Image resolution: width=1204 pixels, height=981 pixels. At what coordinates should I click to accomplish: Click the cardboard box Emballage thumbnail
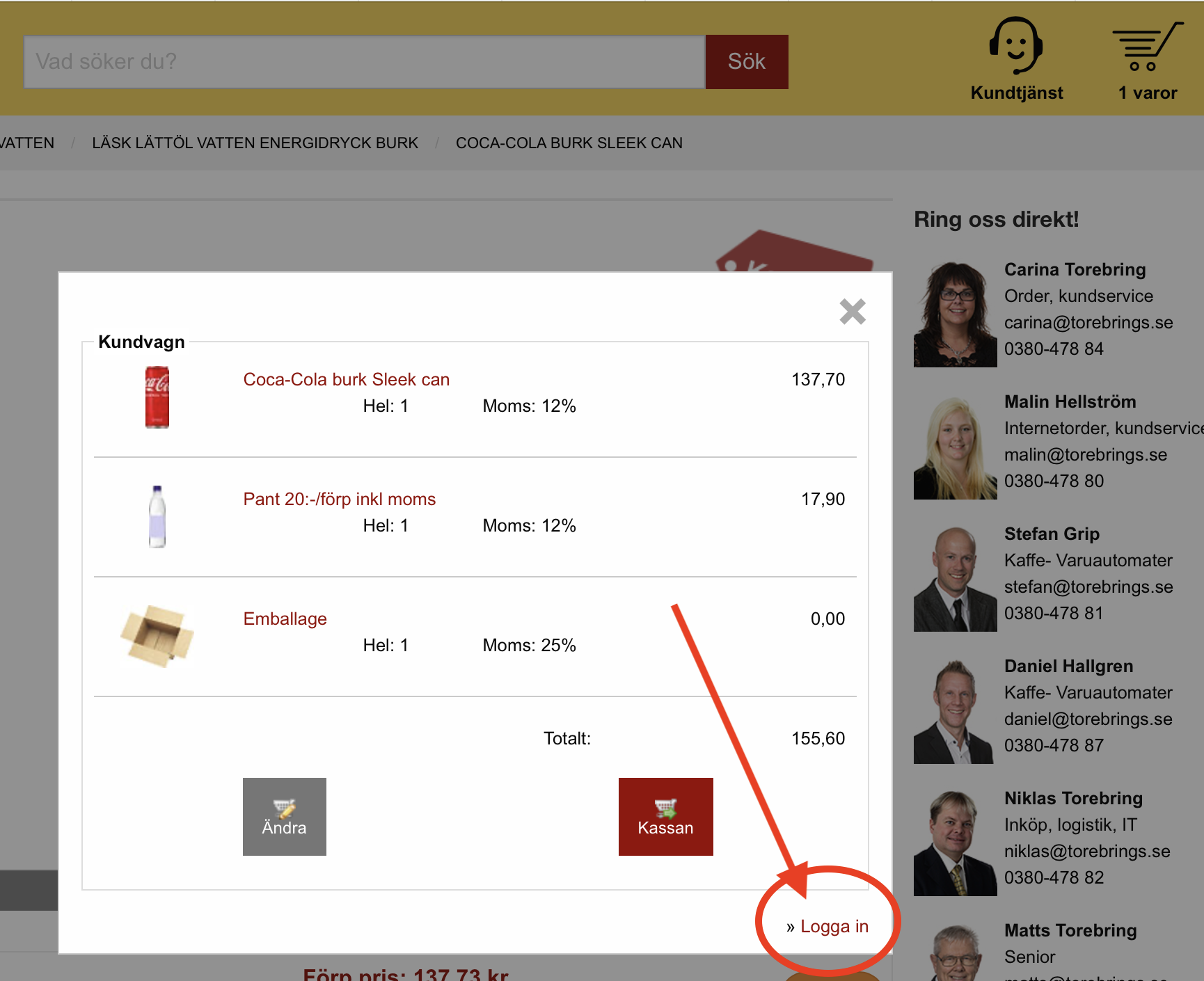pyautogui.click(x=157, y=636)
